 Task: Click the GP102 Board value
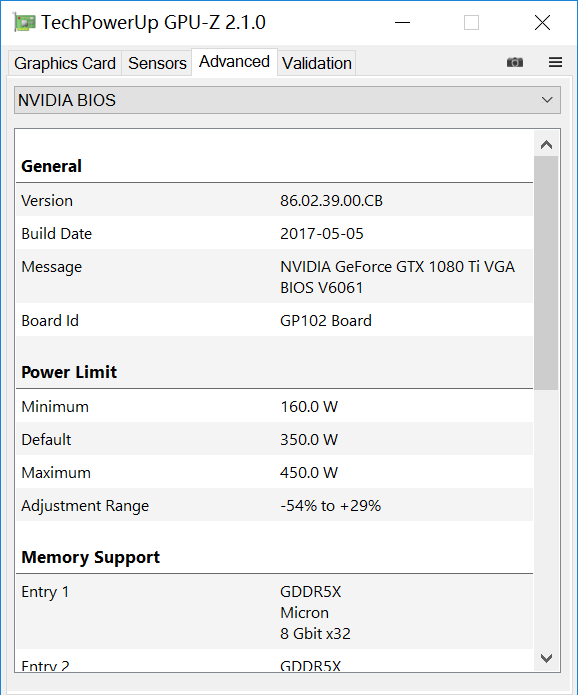point(326,320)
